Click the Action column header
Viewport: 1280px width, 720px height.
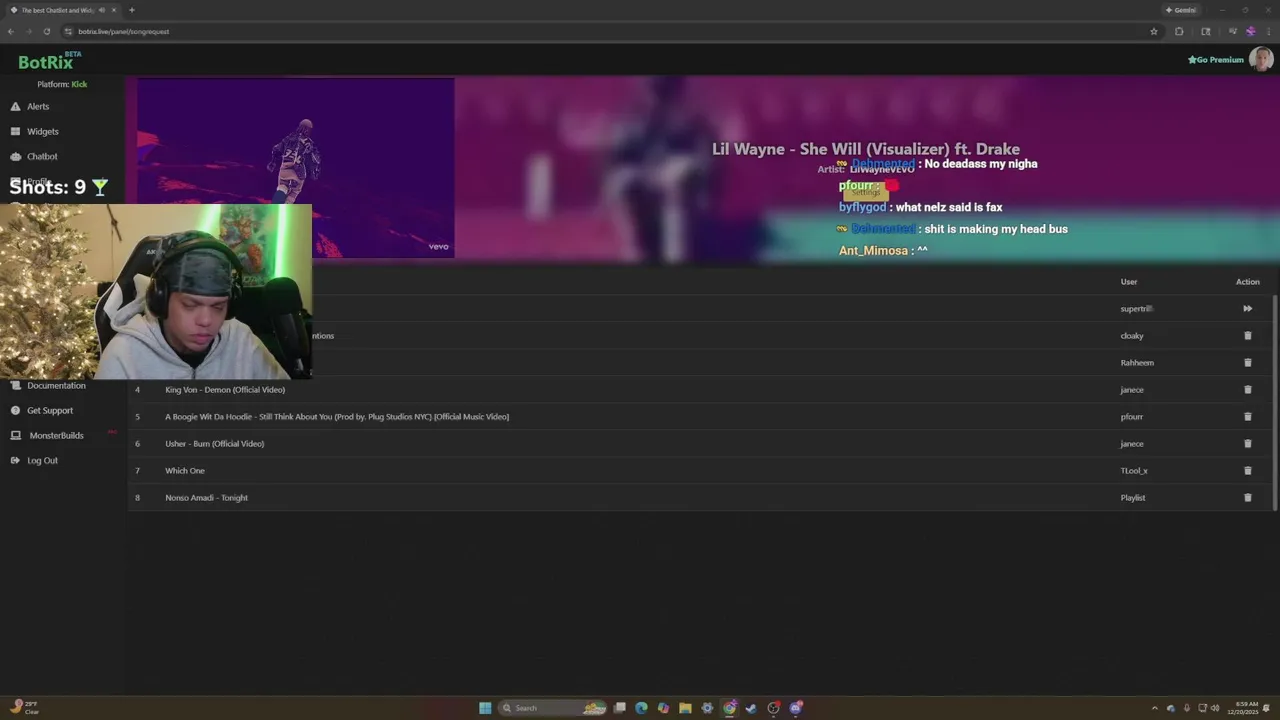click(x=1247, y=282)
